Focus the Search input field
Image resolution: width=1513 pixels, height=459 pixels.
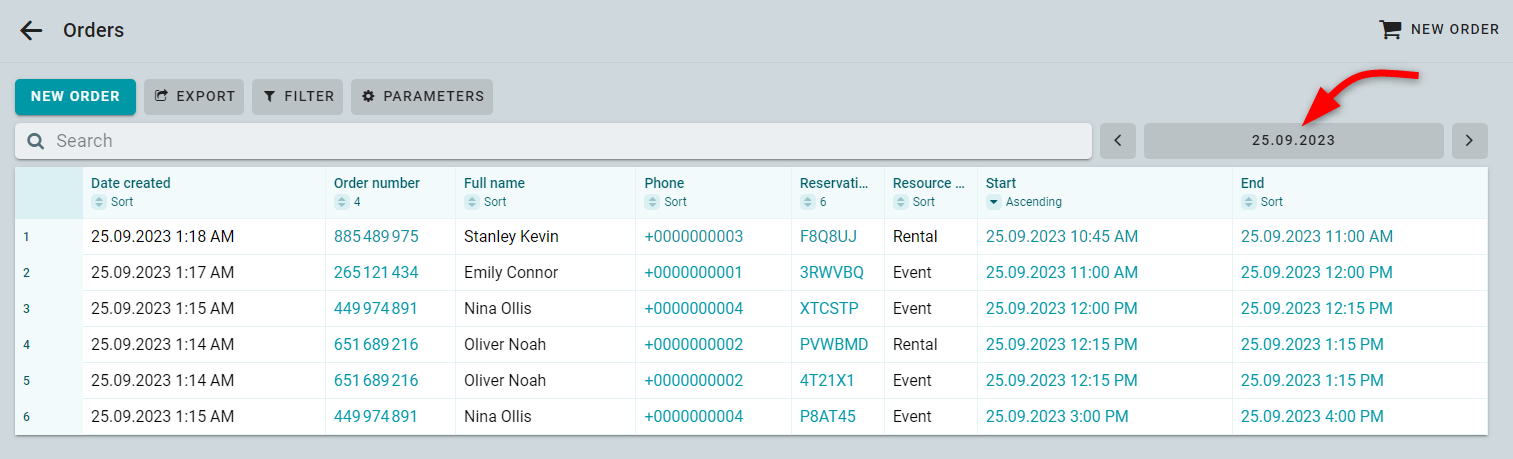tap(570, 141)
